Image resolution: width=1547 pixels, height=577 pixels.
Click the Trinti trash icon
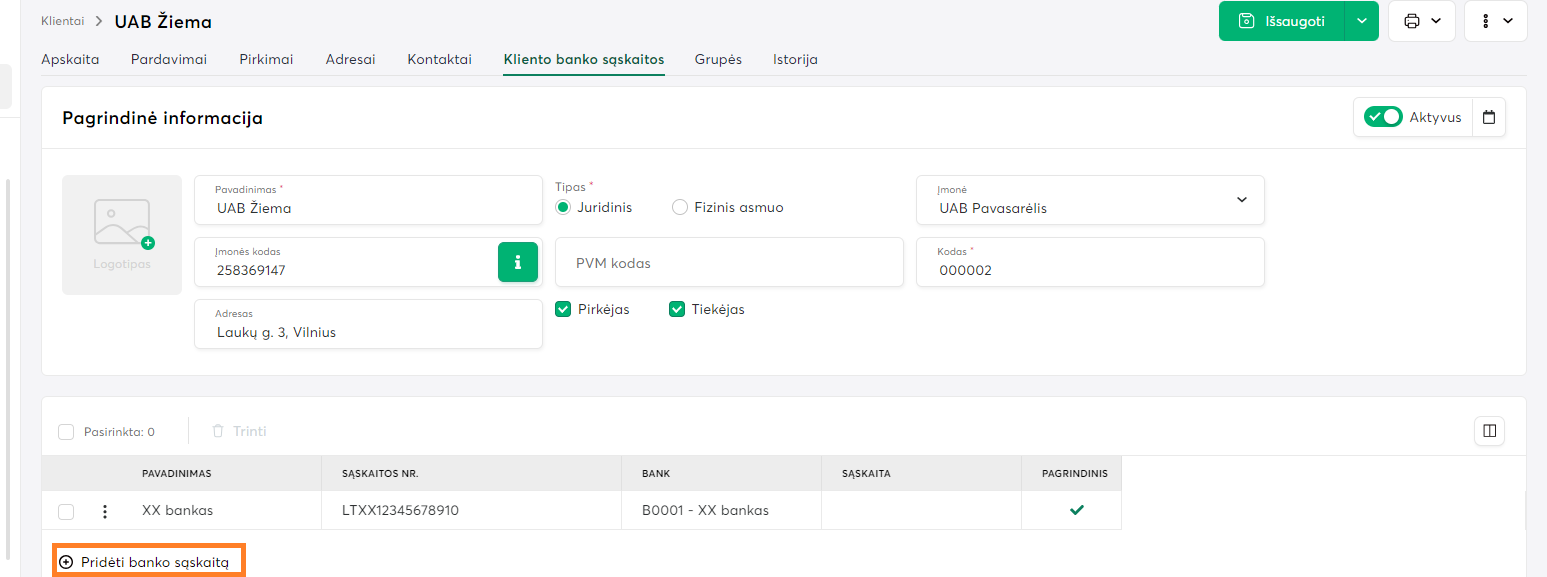pos(218,431)
